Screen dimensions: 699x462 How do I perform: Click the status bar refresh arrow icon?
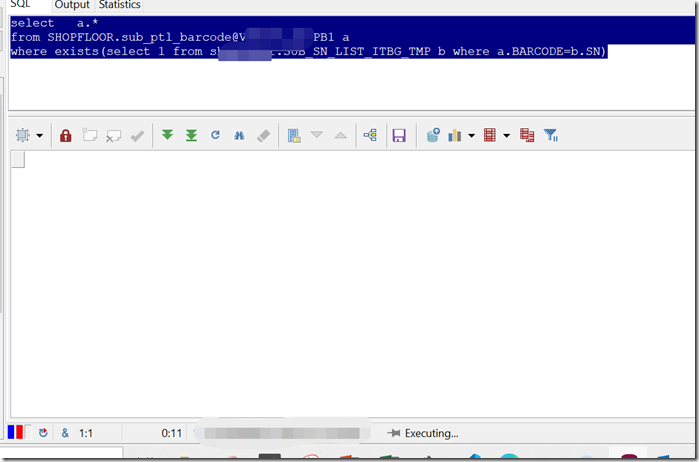pos(43,433)
